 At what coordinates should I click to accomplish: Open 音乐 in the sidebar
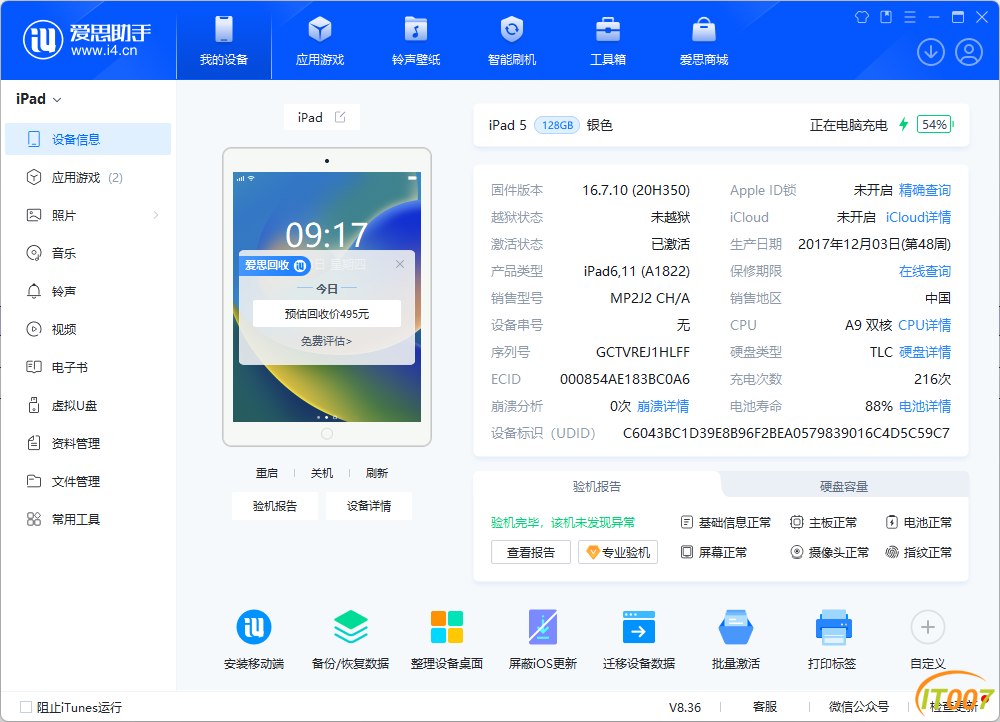pos(88,253)
